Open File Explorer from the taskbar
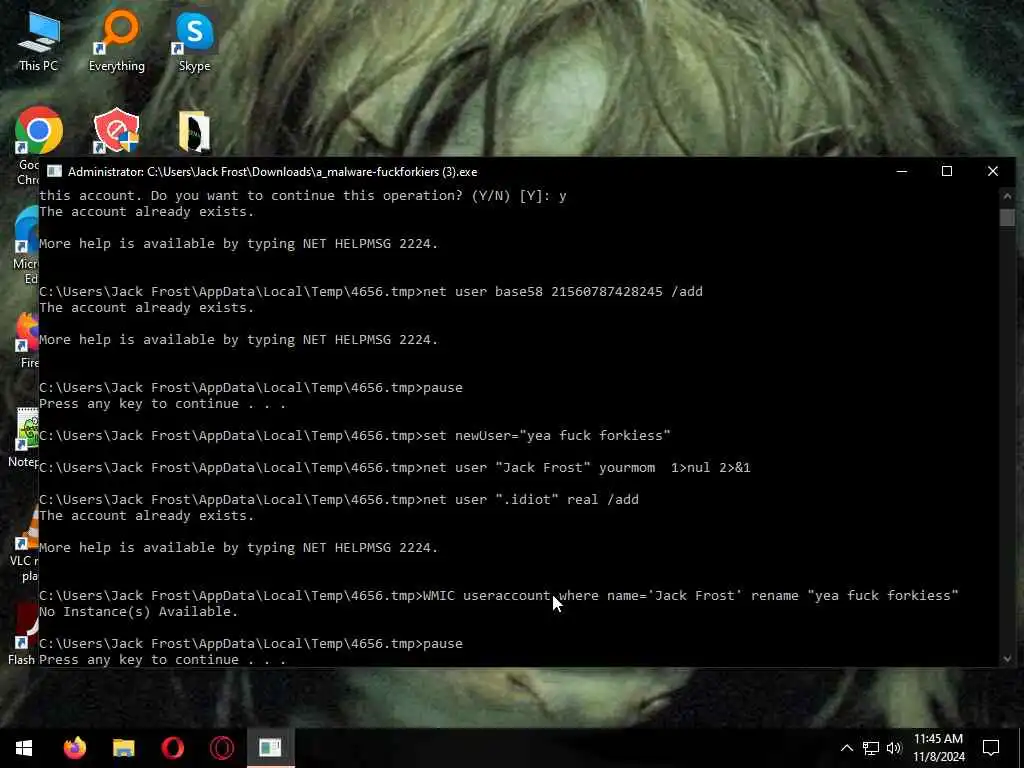Viewport: 1024px width, 768px height. 123,748
